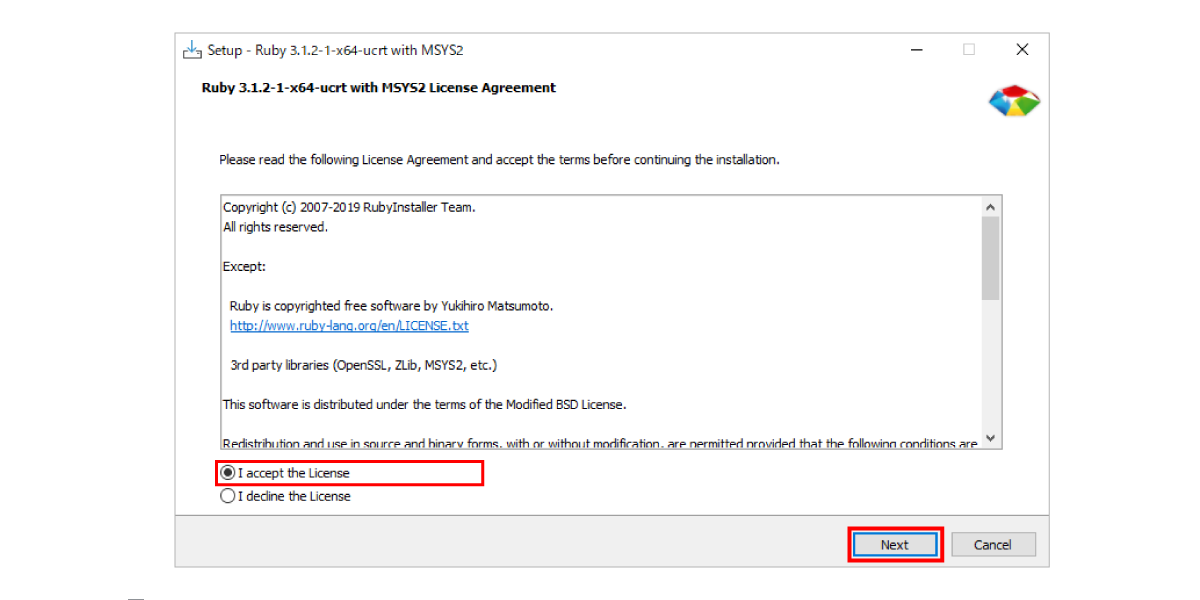Click the "License Agreement" heading text
The image size is (1200, 600).
[379, 88]
